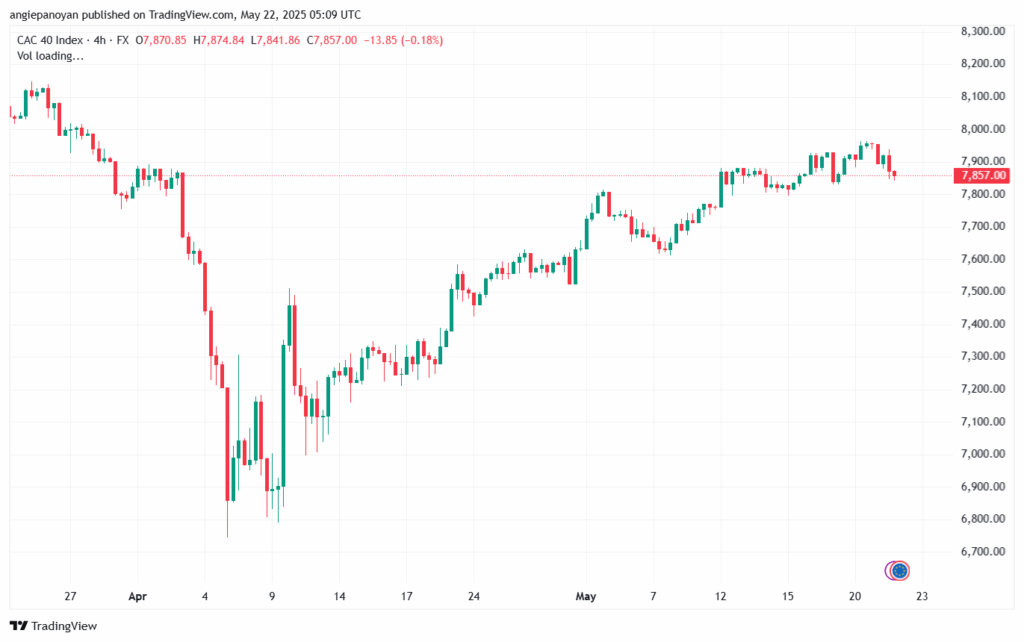Viewport: 1024px width, 642px height.
Task: Click the May label on the time axis
Action: [x=586, y=596]
